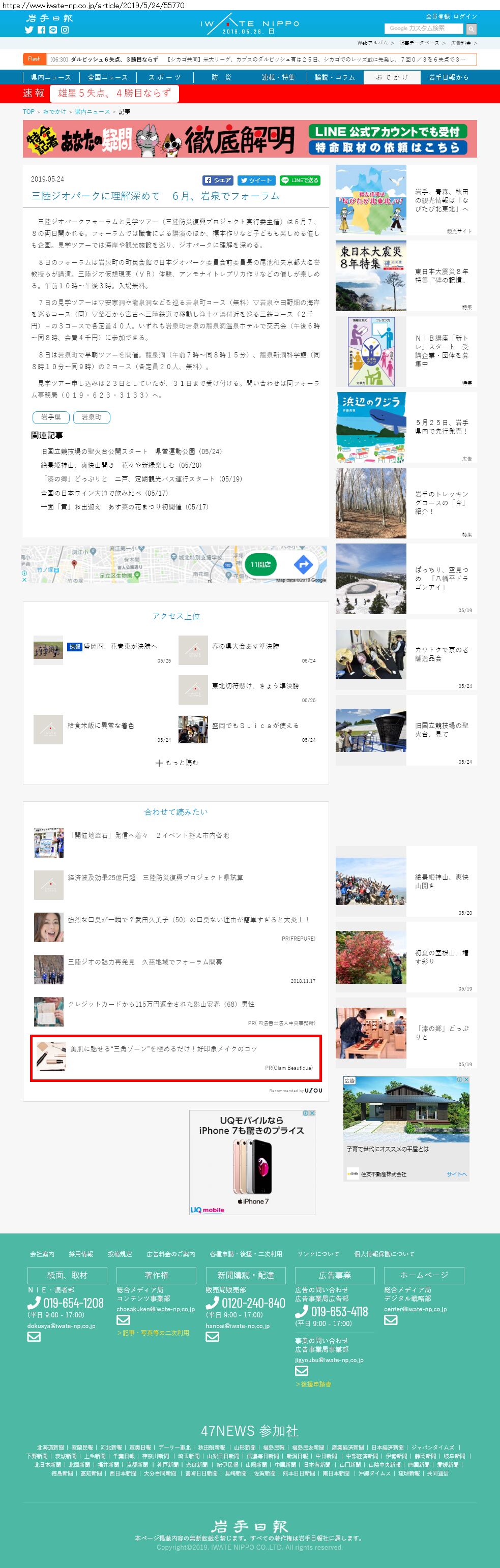Open the 徹底解明 LINE banner
The height and width of the screenshot is (1568, 500).
[250, 139]
